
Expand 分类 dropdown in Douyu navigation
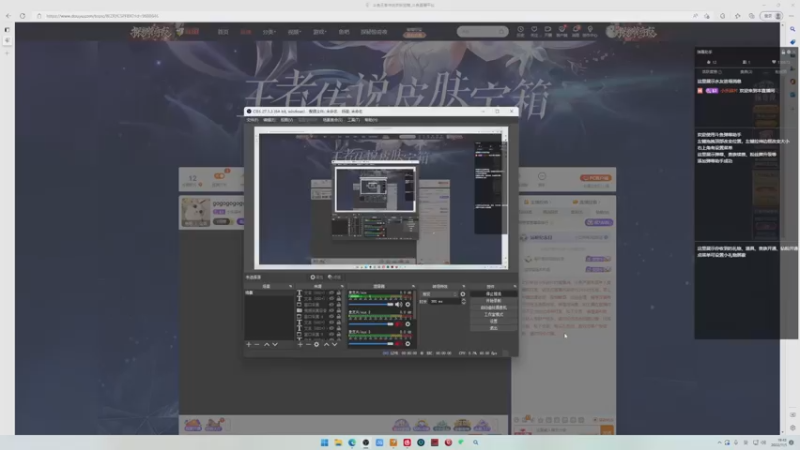(x=269, y=32)
